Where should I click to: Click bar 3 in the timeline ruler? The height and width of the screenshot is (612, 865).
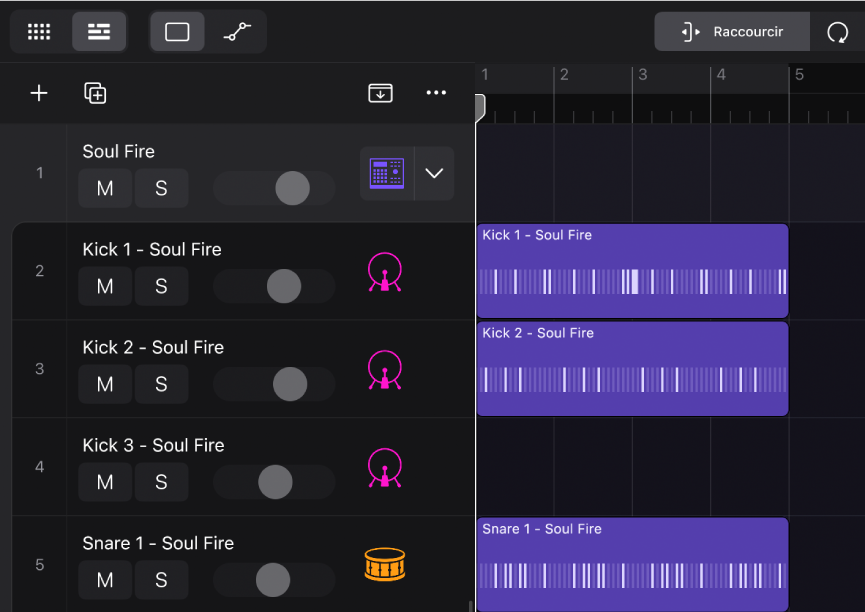645,74
